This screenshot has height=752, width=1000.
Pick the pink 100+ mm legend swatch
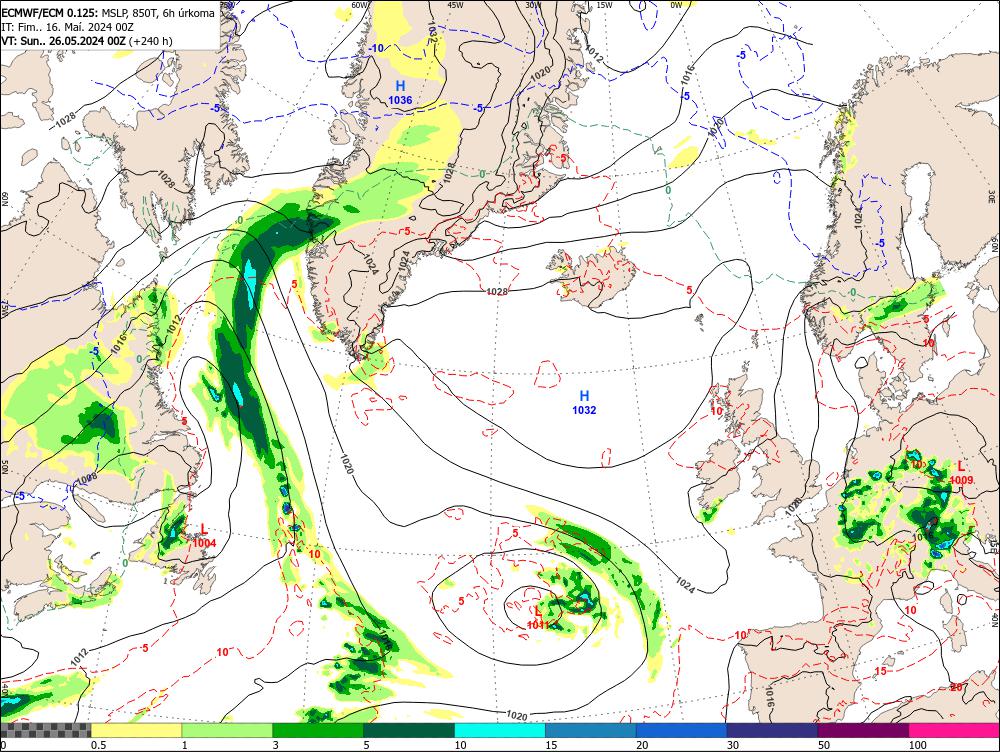click(x=954, y=730)
